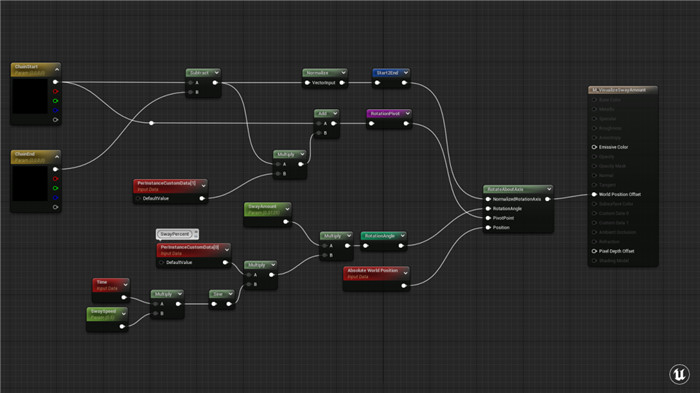Click the disabled Base Color pin label
The width and height of the screenshot is (700, 393).
pyautogui.click(x=610, y=100)
